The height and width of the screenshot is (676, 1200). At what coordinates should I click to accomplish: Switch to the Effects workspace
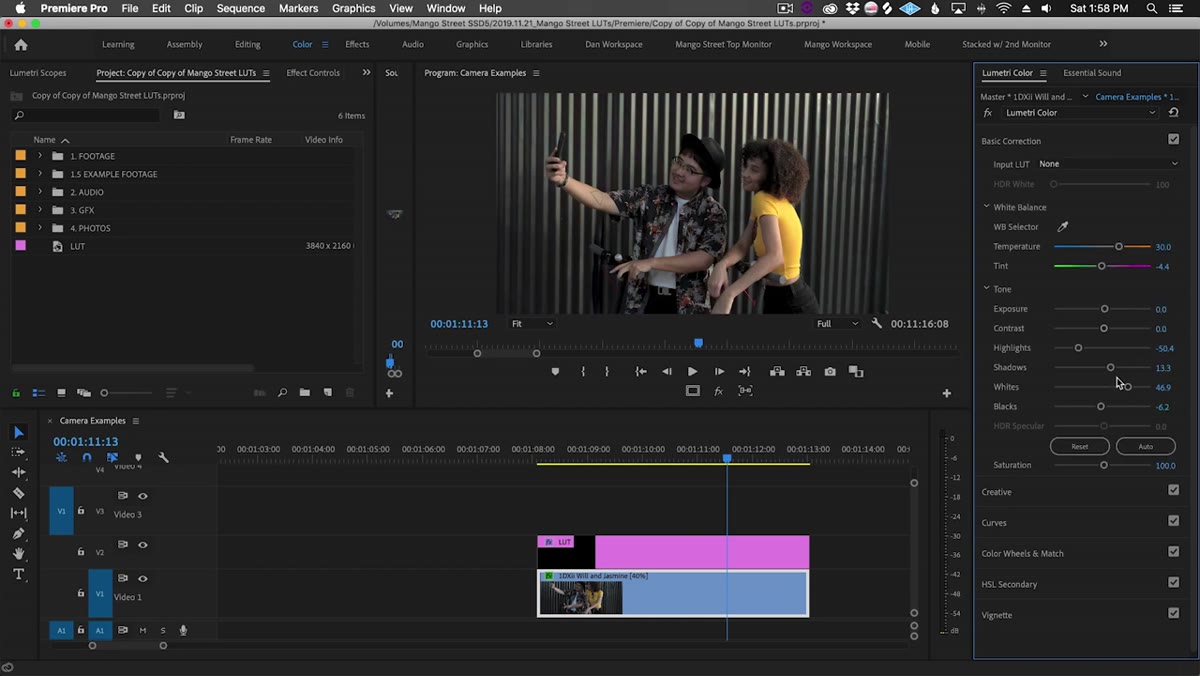click(357, 44)
